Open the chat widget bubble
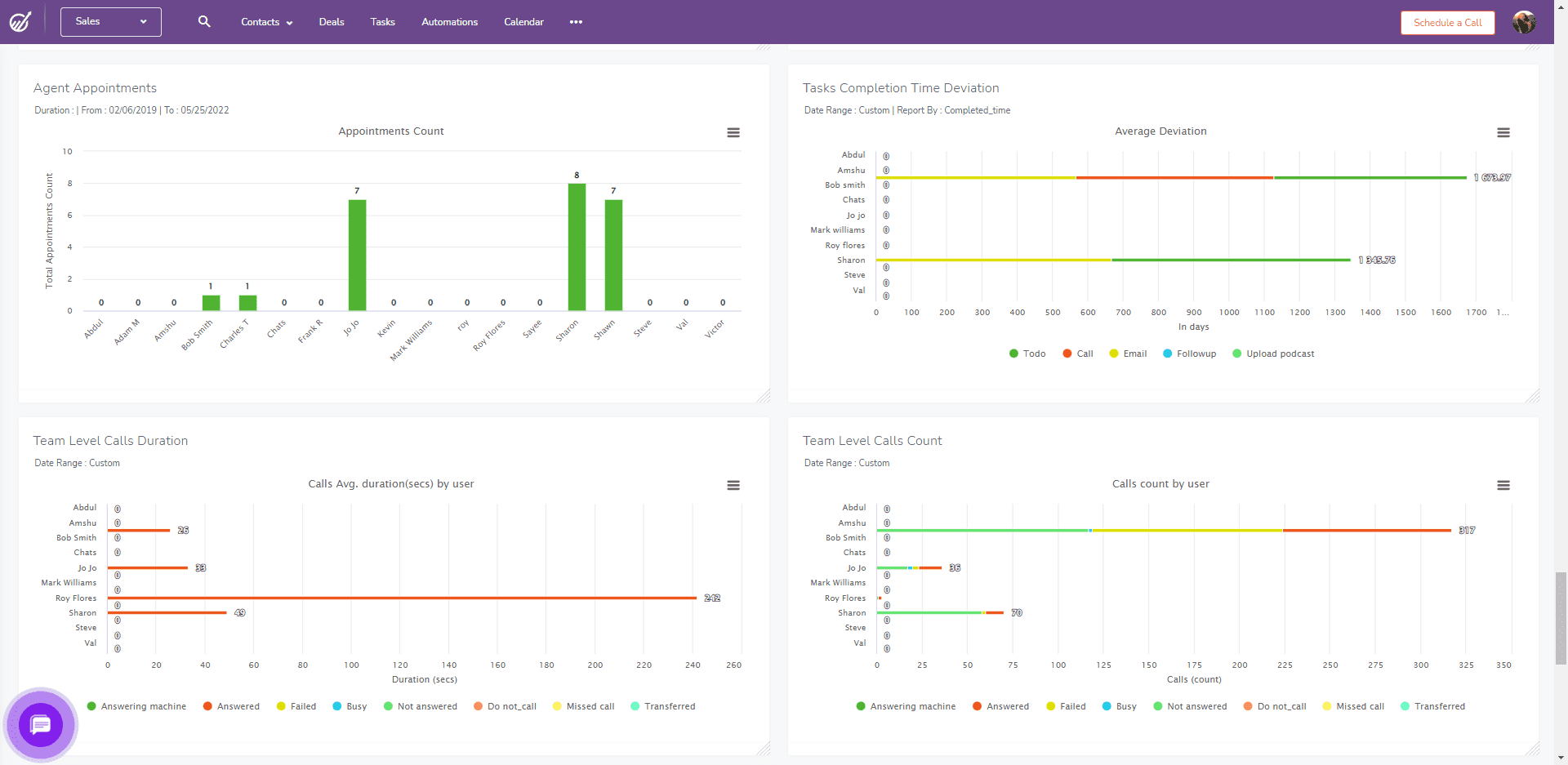Viewport: 1568px width, 765px height. pyautogui.click(x=40, y=724)
